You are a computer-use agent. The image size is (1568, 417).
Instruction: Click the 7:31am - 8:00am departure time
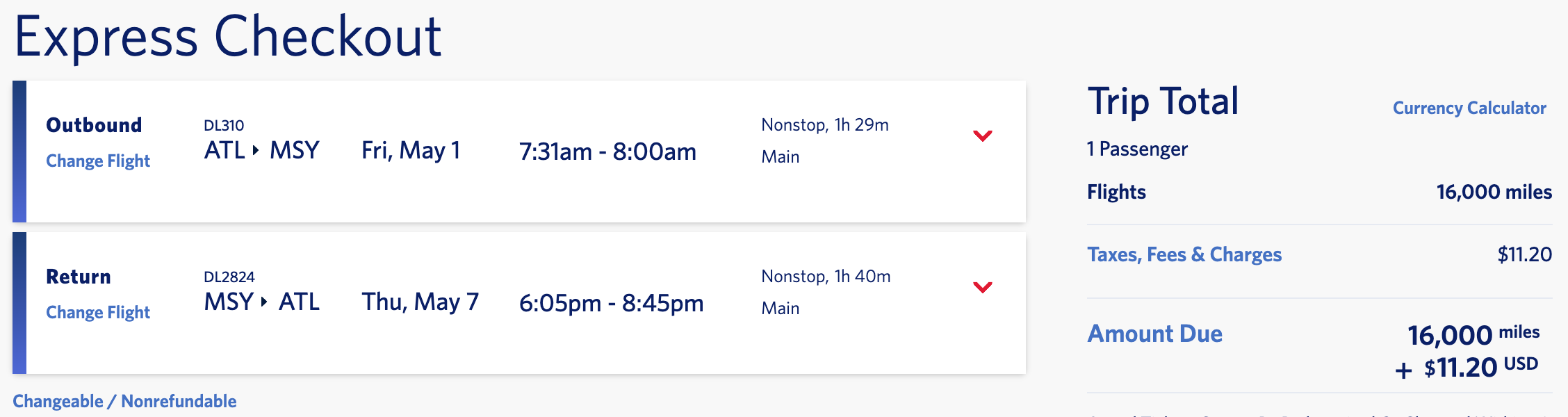click(x=607, y=152)
